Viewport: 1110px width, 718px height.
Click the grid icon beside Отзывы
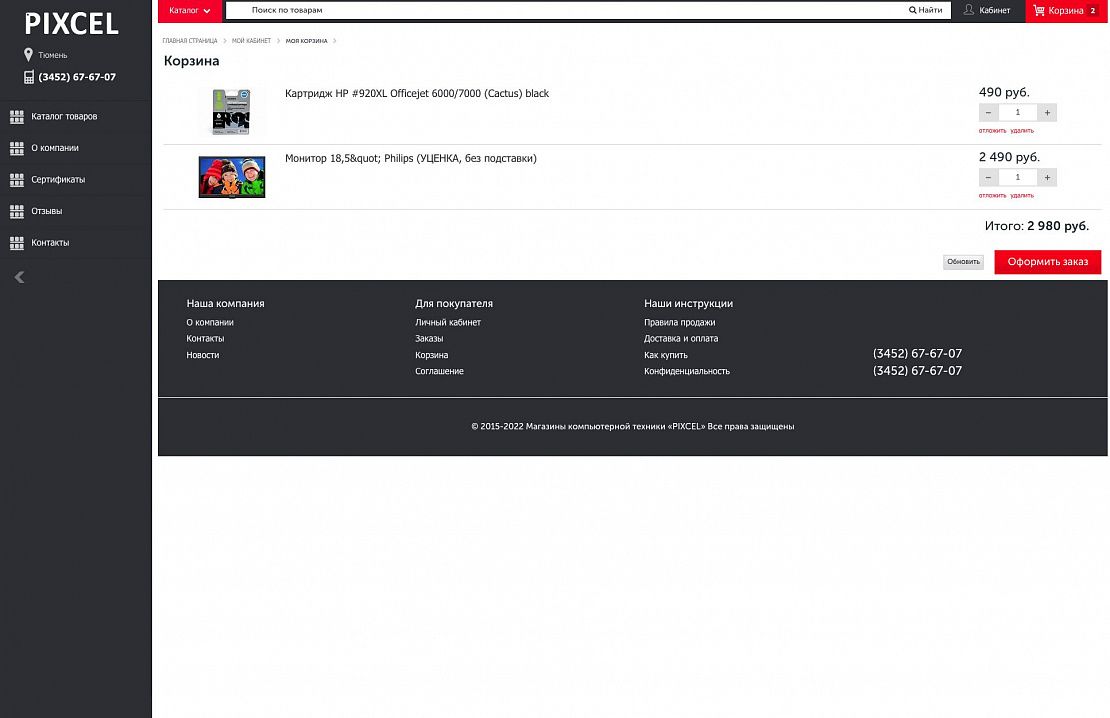(16, 212)
